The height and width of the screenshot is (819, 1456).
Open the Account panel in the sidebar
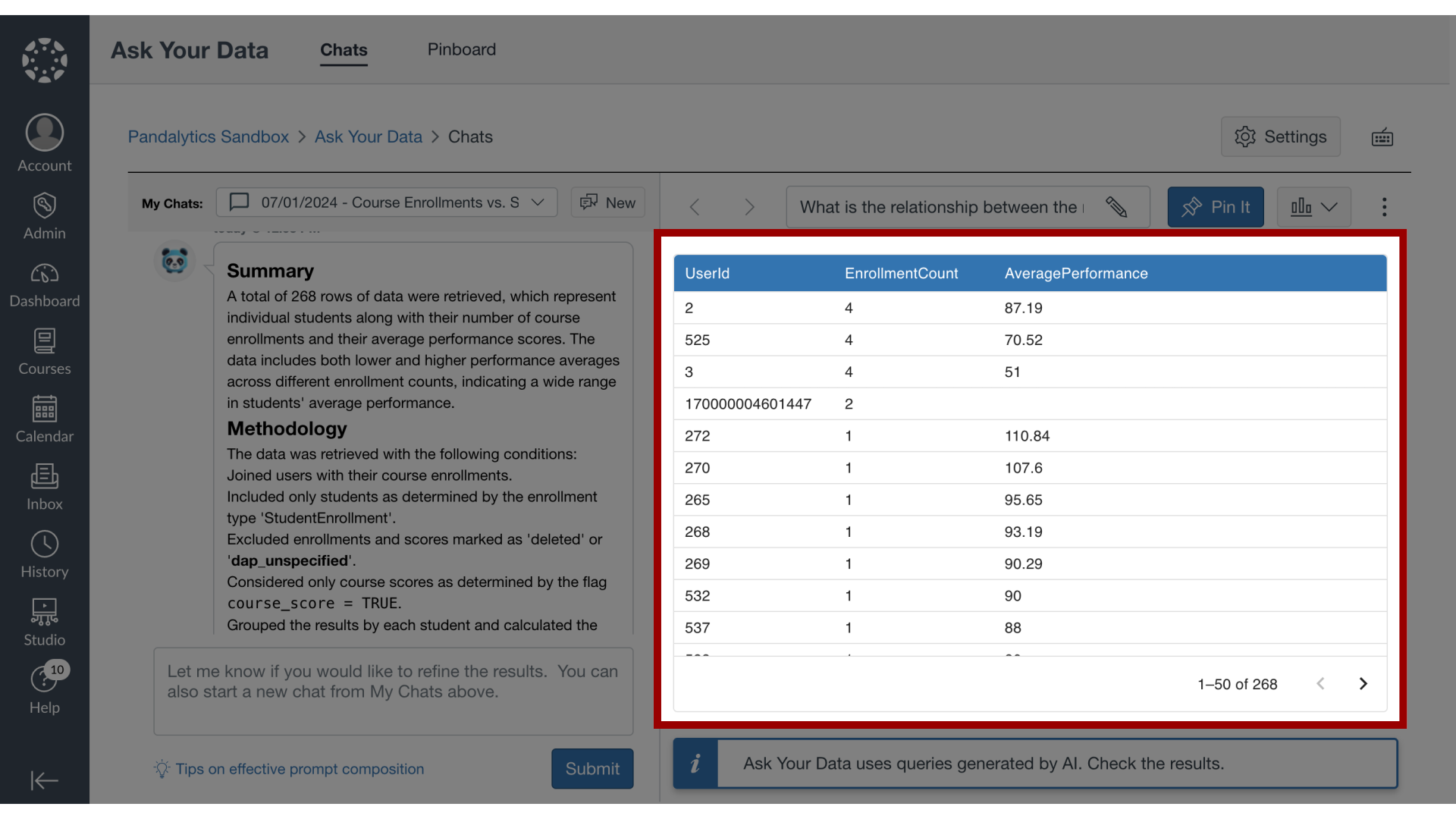click(44, 143)
